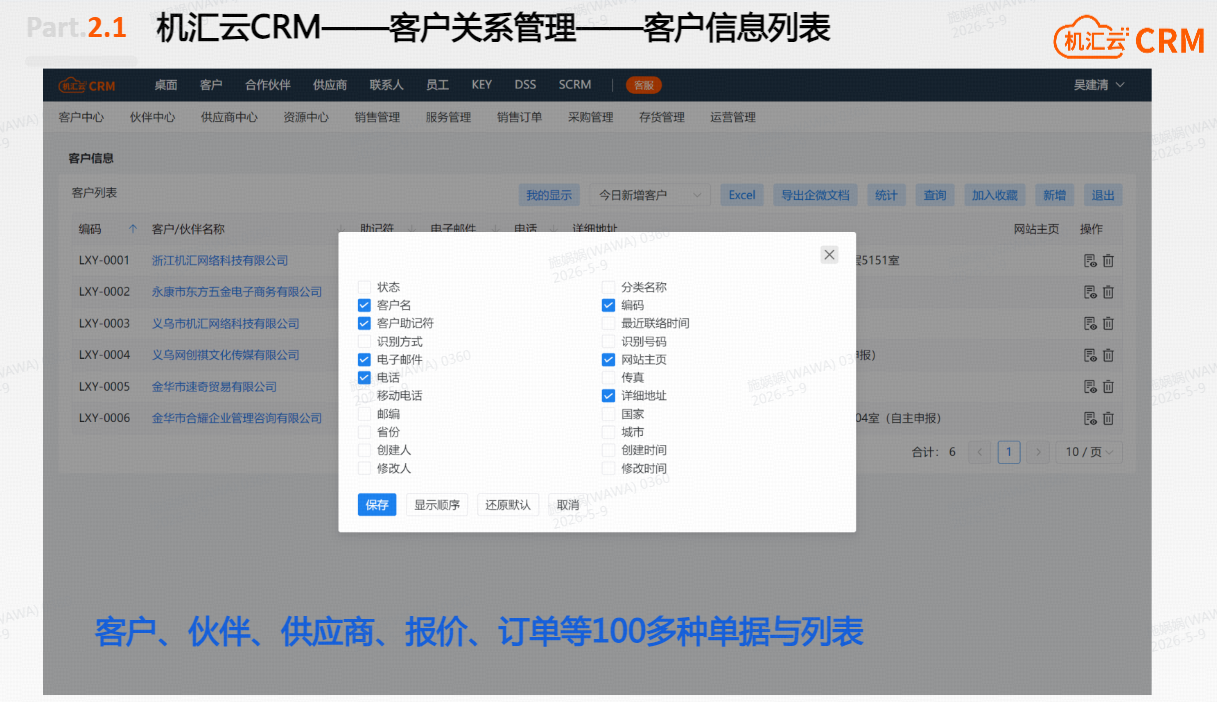
Task: Open edit icon for row LXY-0005
Action: (1090, 387)
